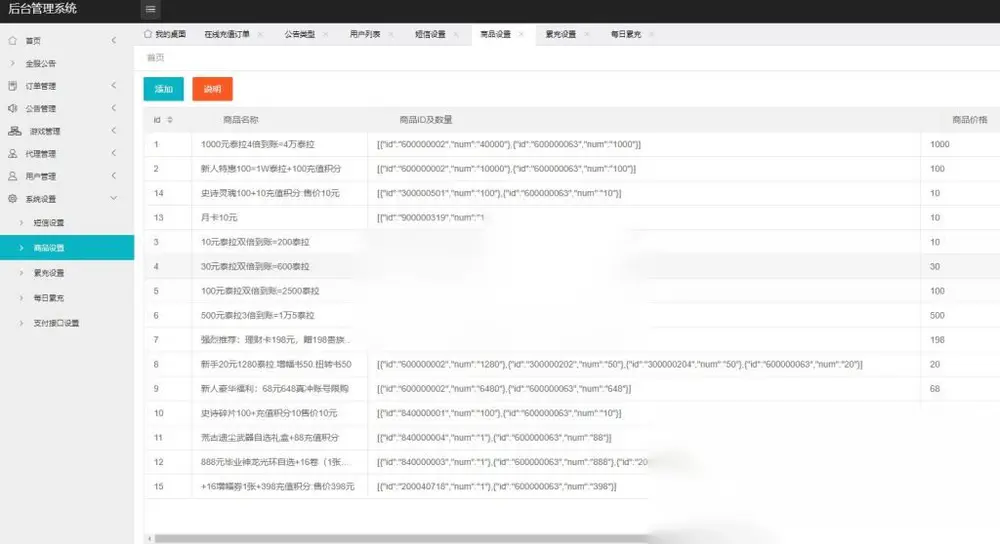Click the id cell 15
Viewport: 1000px width, 544px height.
(167, 486)
